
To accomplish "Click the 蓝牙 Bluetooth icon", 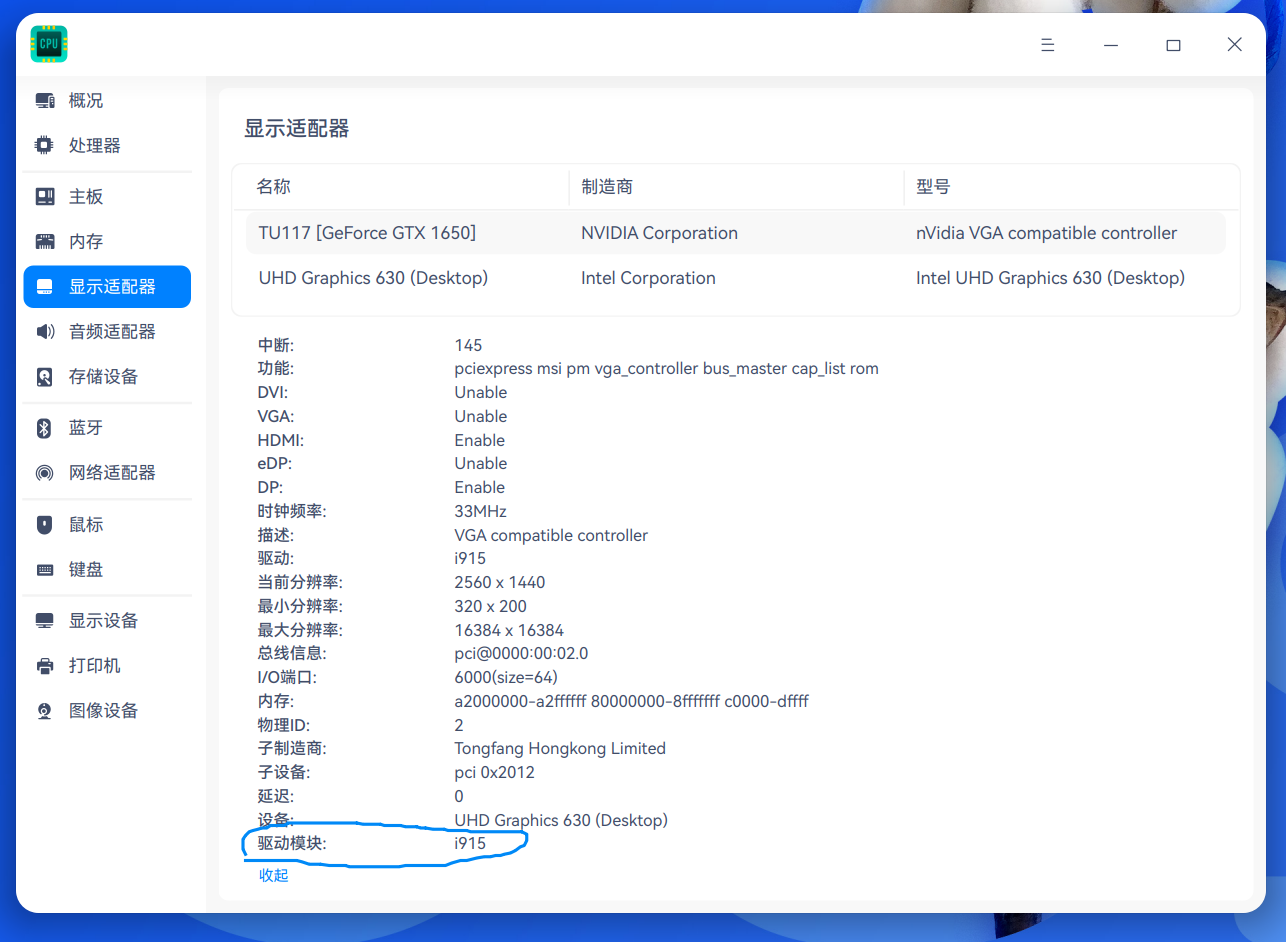I will click(x=44, y=428).
